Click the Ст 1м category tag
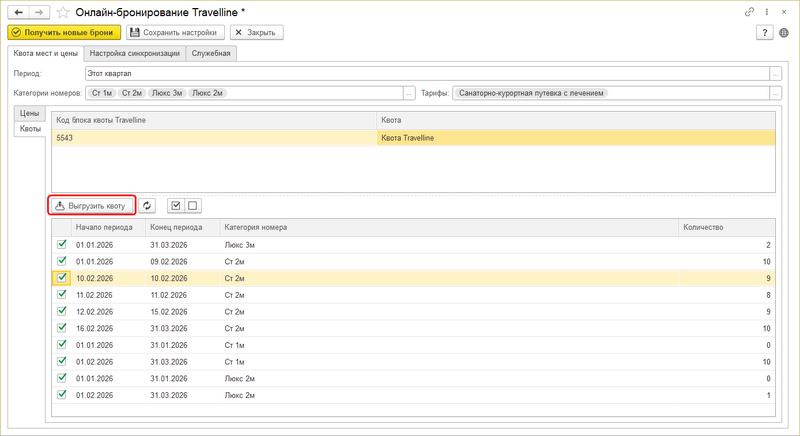800x436 pixels. tap(102, 93)
